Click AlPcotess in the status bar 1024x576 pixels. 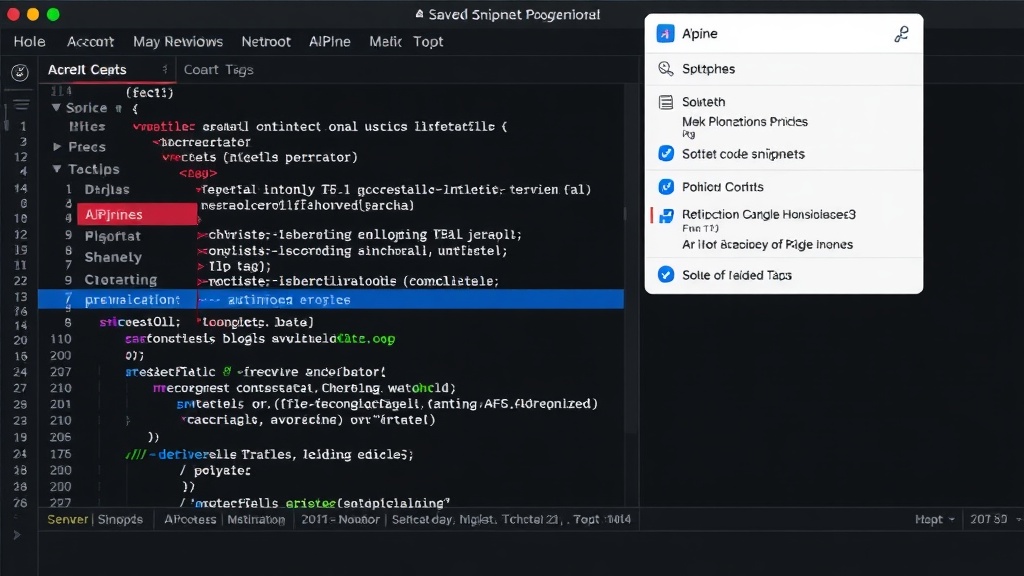pos(190,519)
